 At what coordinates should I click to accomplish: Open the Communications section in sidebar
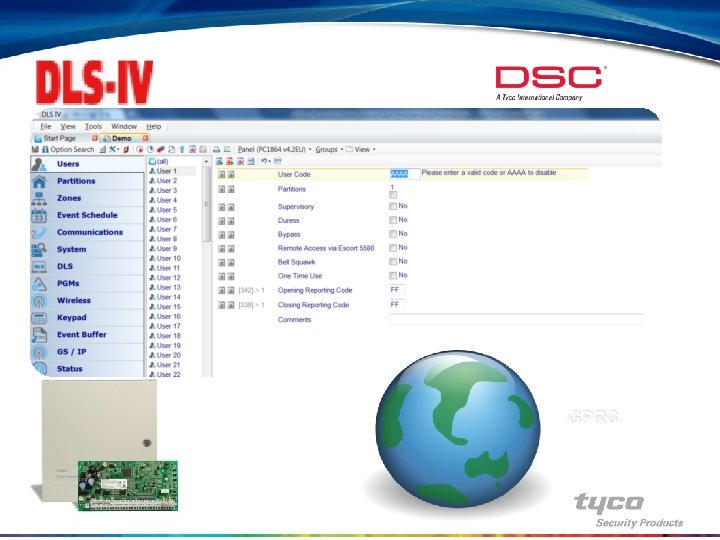tap(87, 232)
